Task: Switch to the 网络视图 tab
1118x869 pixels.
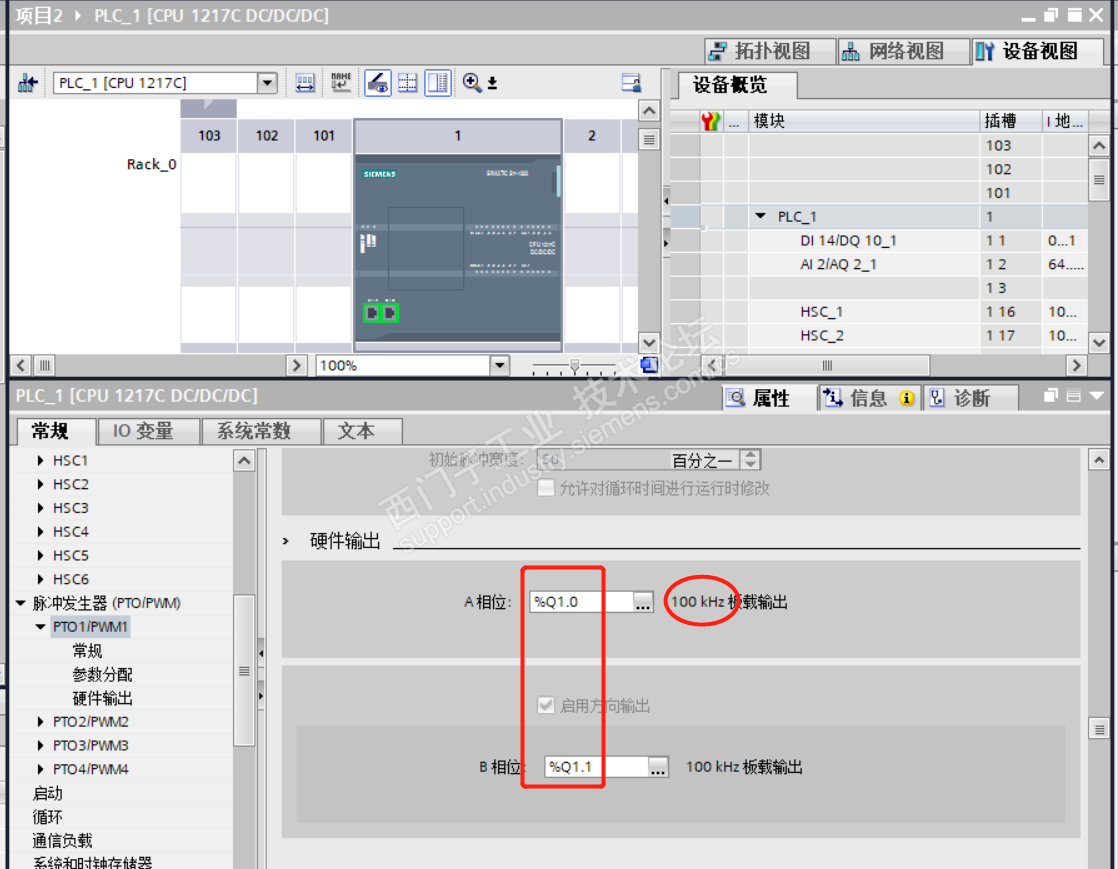Action: click(x=903, y=51)
